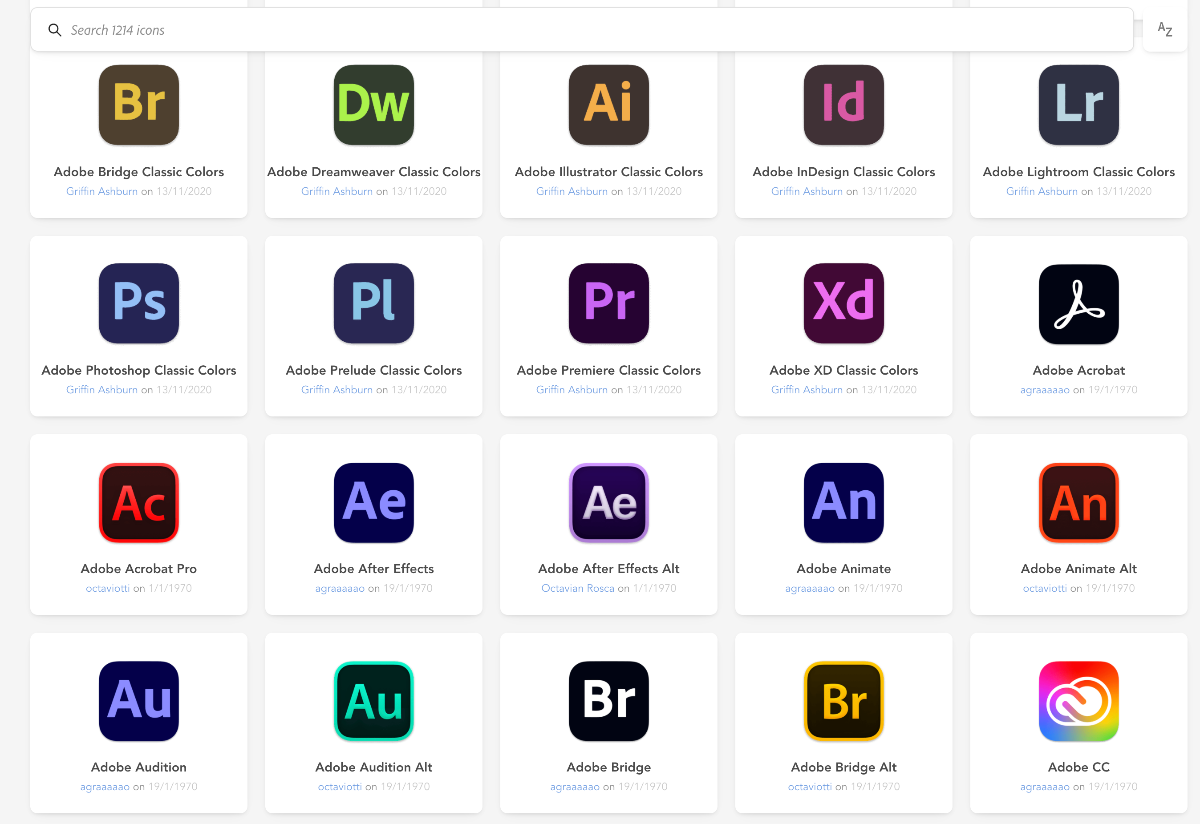
Task: Select the black Adobe Bridge icon
Action: [609, 701]
